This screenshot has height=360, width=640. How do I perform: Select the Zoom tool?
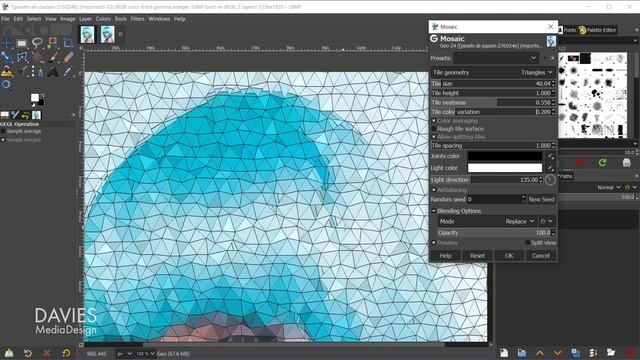coord(7,85)
